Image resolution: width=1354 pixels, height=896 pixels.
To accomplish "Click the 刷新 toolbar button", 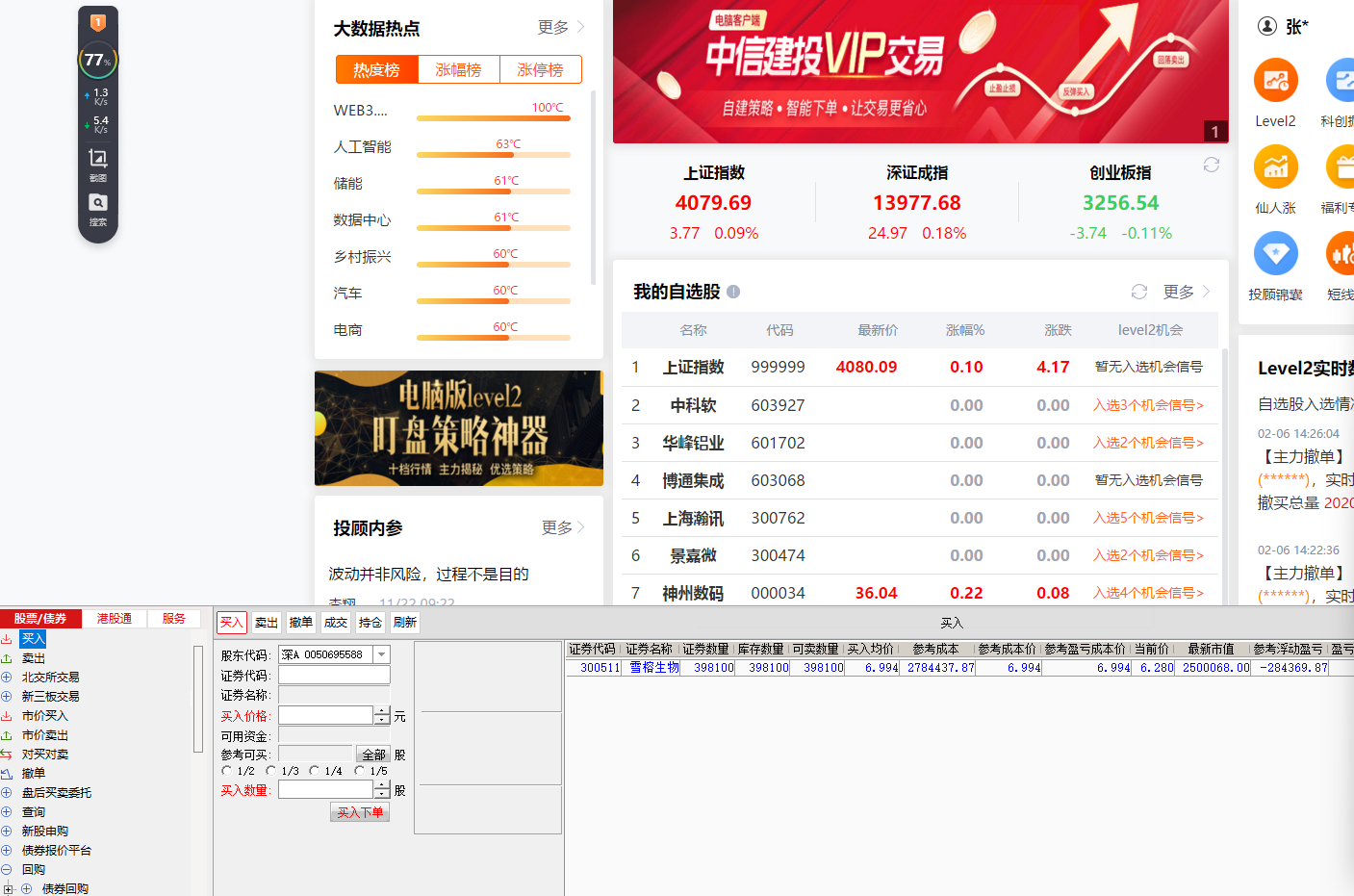I will (405, 623).
